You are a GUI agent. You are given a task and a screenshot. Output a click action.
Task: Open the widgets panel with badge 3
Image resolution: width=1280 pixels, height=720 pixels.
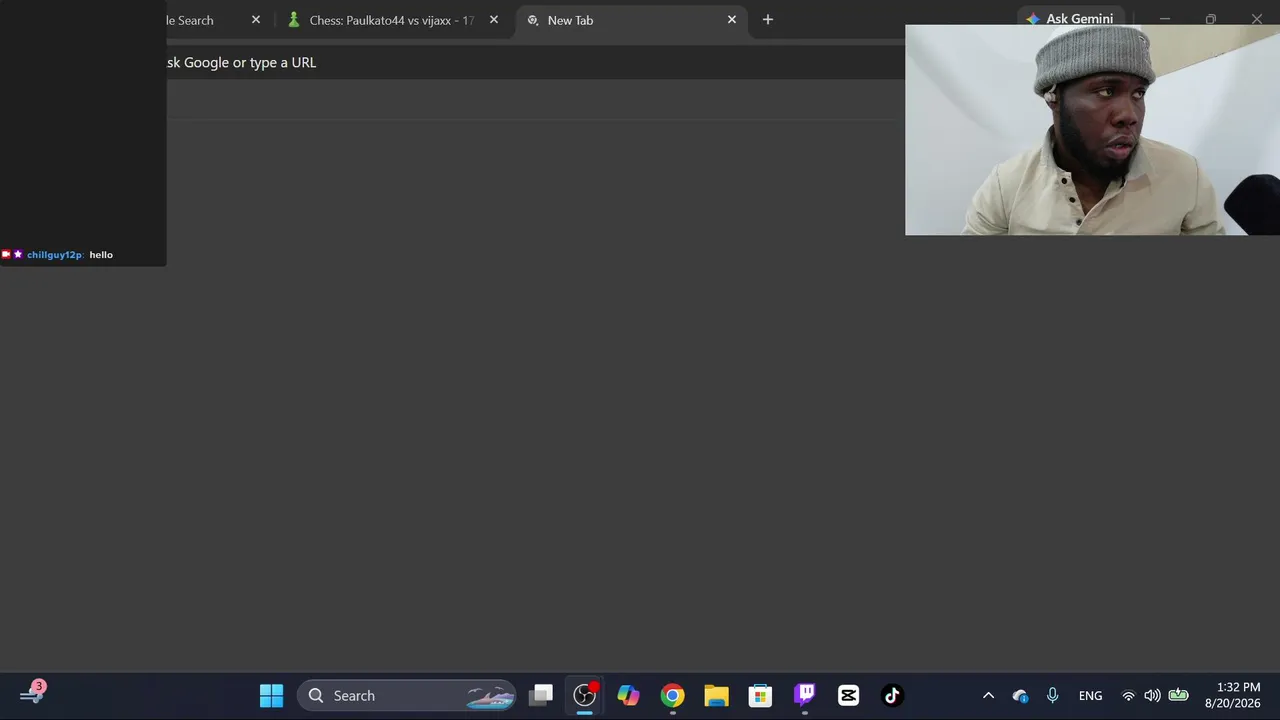point(32,694)
